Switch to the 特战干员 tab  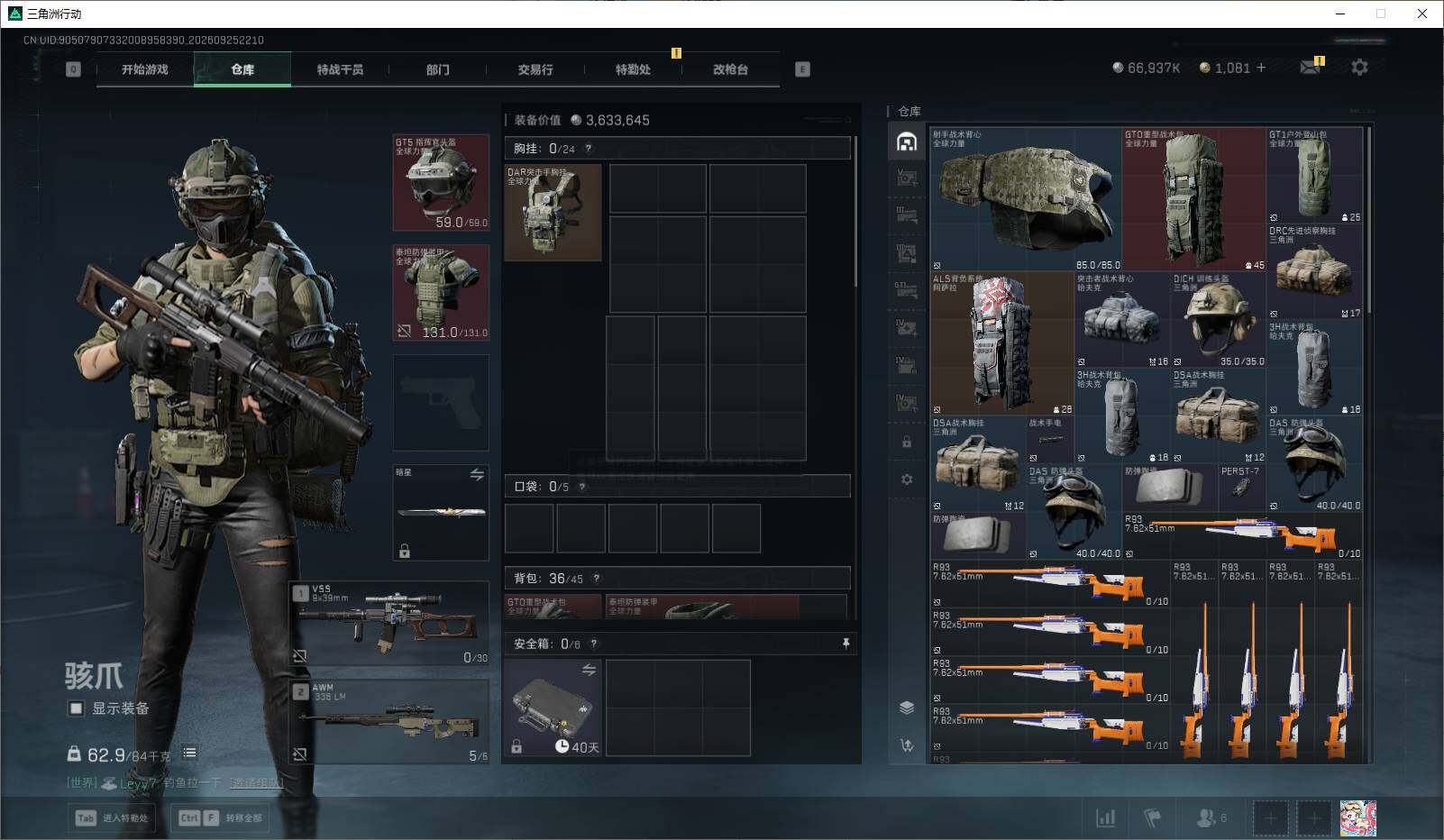(340, 69)
